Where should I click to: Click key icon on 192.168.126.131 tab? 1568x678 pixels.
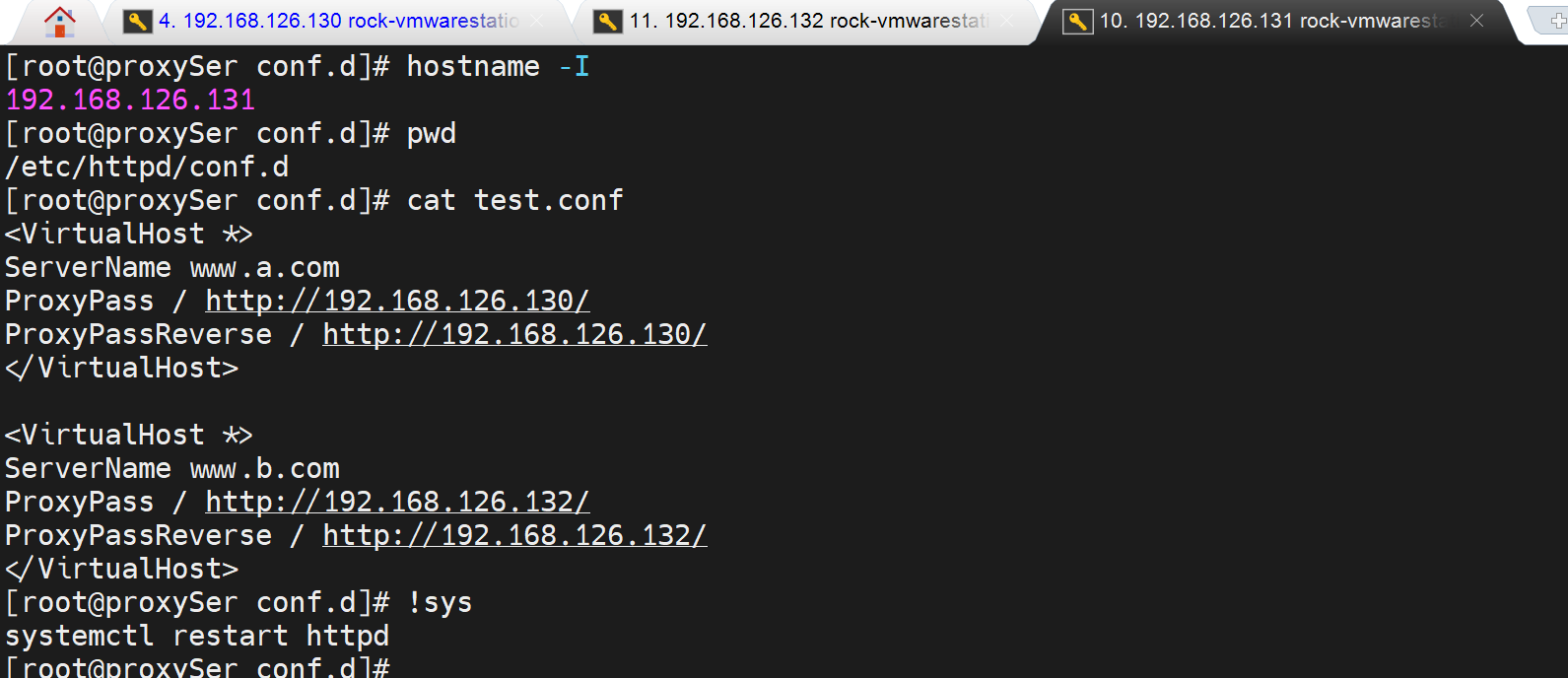click(1077, 21)
